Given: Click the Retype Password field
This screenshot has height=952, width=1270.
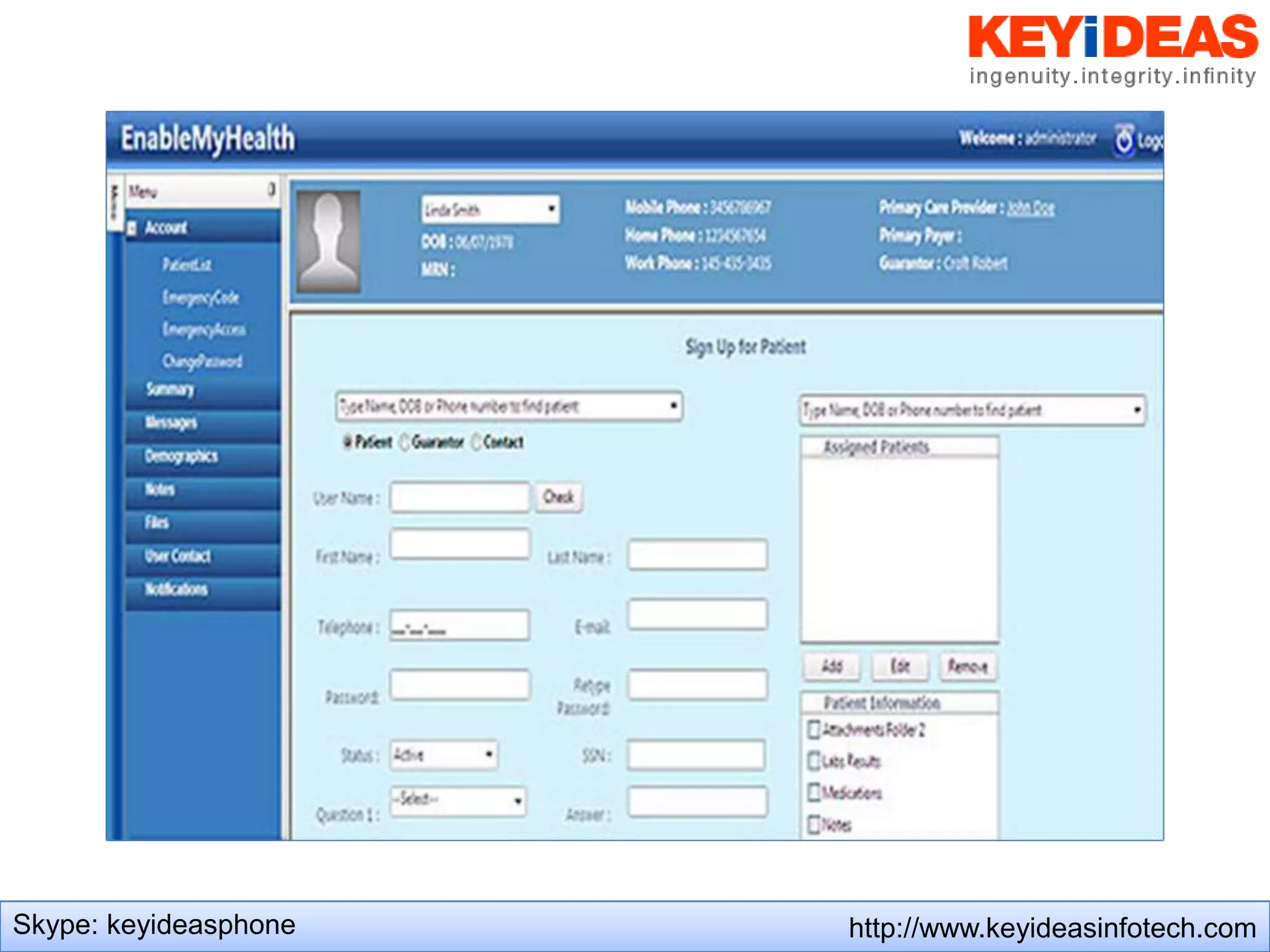Looking at the screenshot, I should [x=698, y=685].
